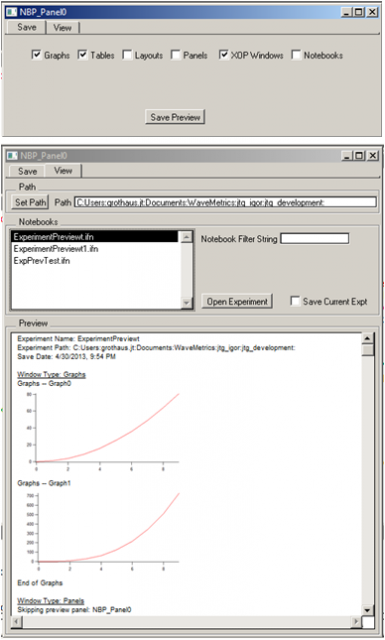Viewport: 385px width, 640px height.
Task: Click the preview horizontal scroll-right arrow
Action: tap(356, 622)
